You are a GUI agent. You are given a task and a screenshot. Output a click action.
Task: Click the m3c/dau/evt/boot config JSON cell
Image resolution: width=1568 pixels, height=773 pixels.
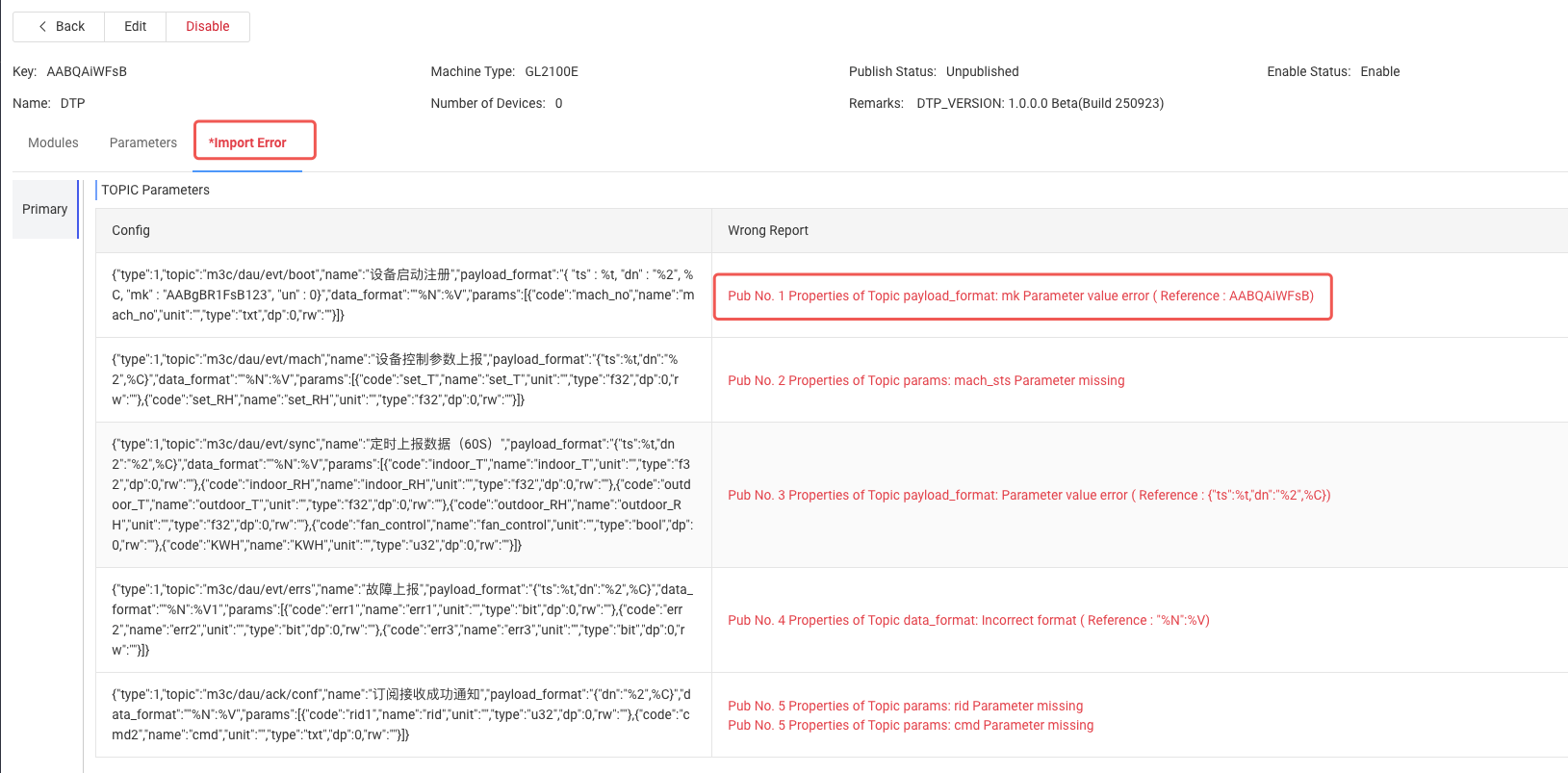click(x=402, y=295)
